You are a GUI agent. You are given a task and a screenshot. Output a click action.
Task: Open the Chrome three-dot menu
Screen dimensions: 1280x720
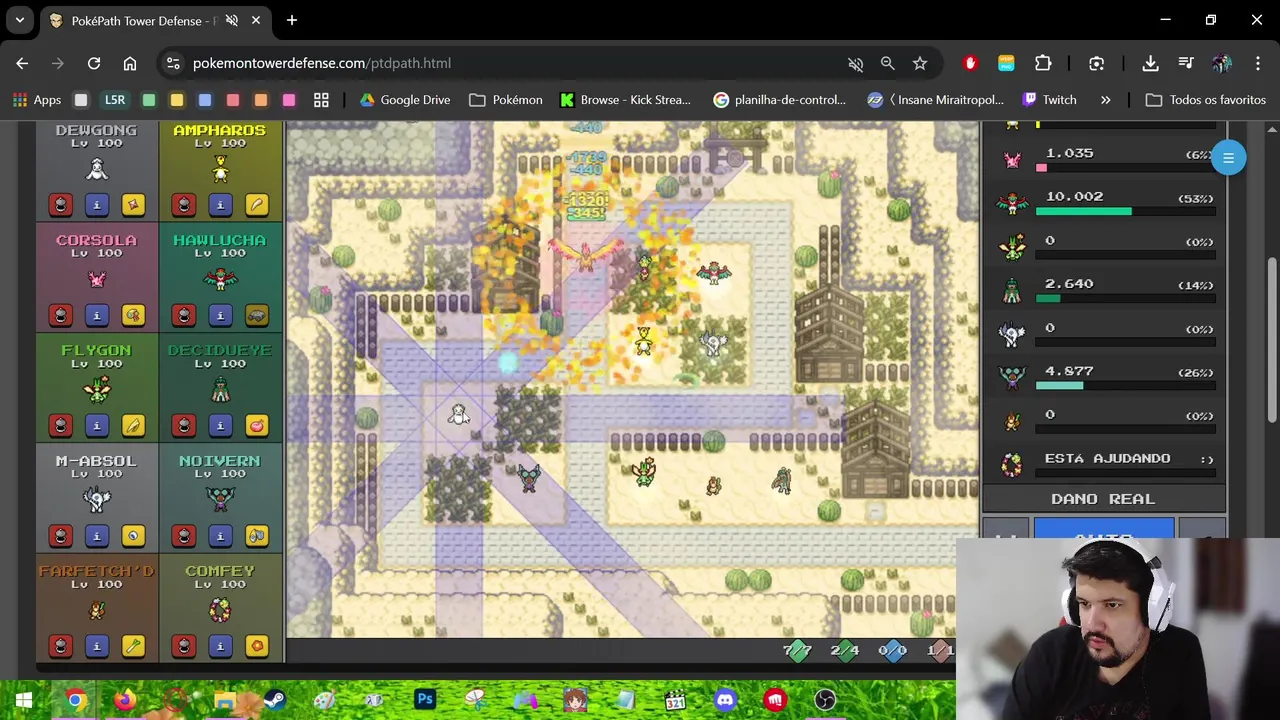[x=1258, y=63]
